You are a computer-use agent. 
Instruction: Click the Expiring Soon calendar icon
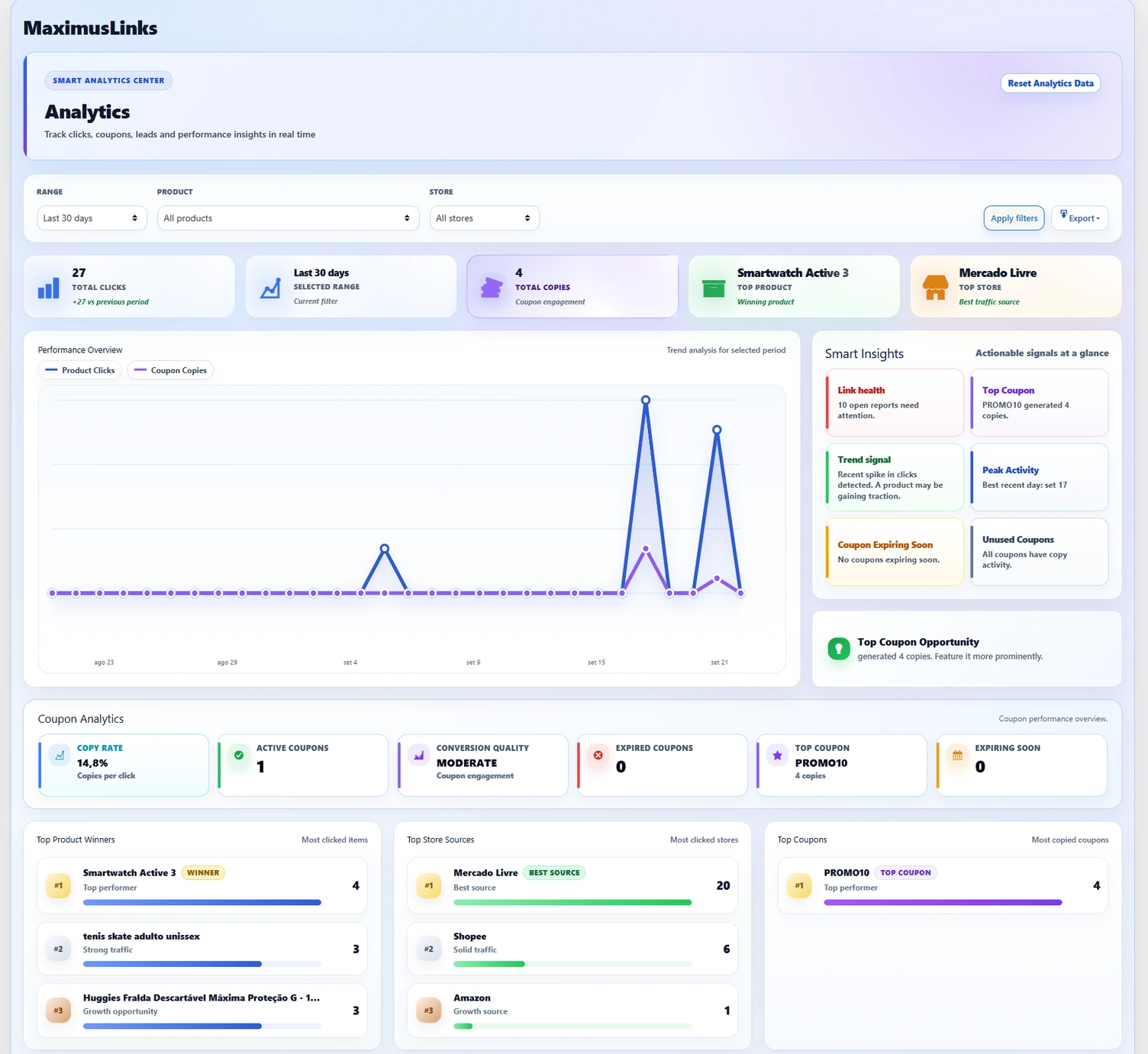pyautogui.click(x=957, y=755)
